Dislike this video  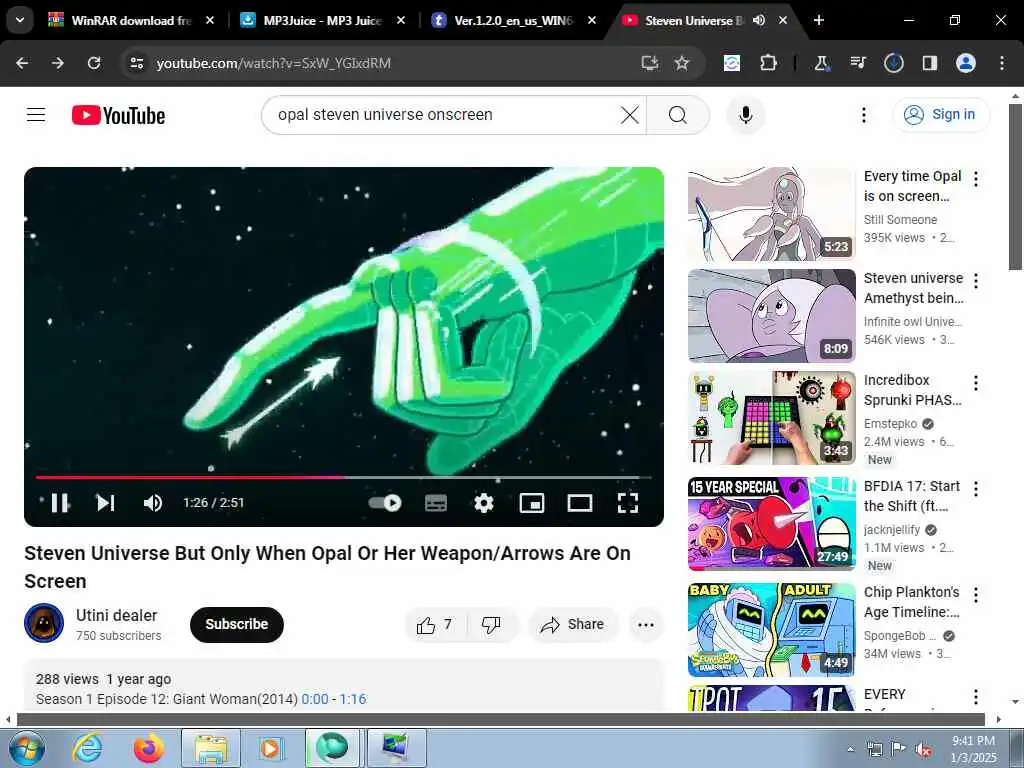491,625
